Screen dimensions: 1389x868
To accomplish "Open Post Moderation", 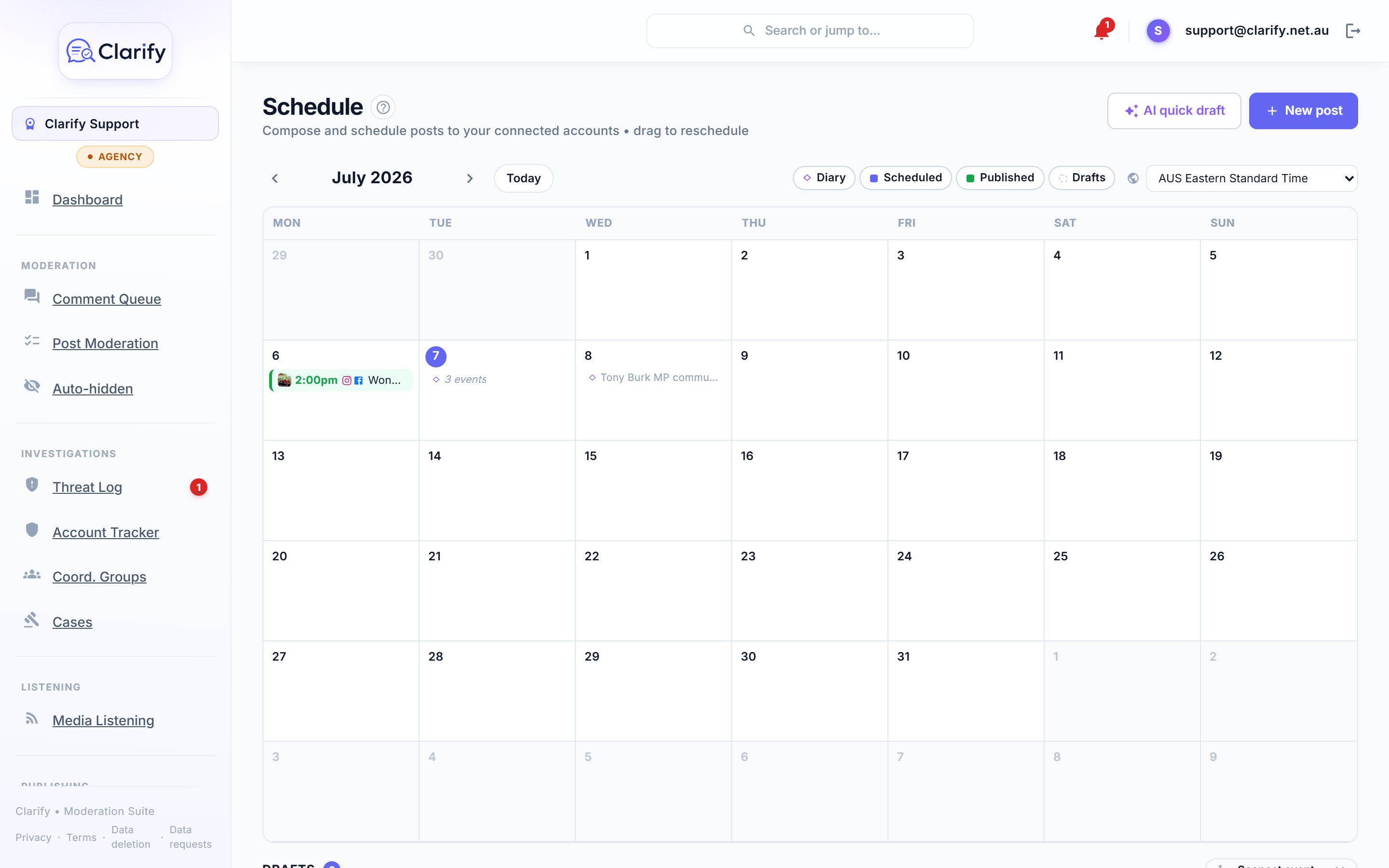I will [x=106, y=343].
